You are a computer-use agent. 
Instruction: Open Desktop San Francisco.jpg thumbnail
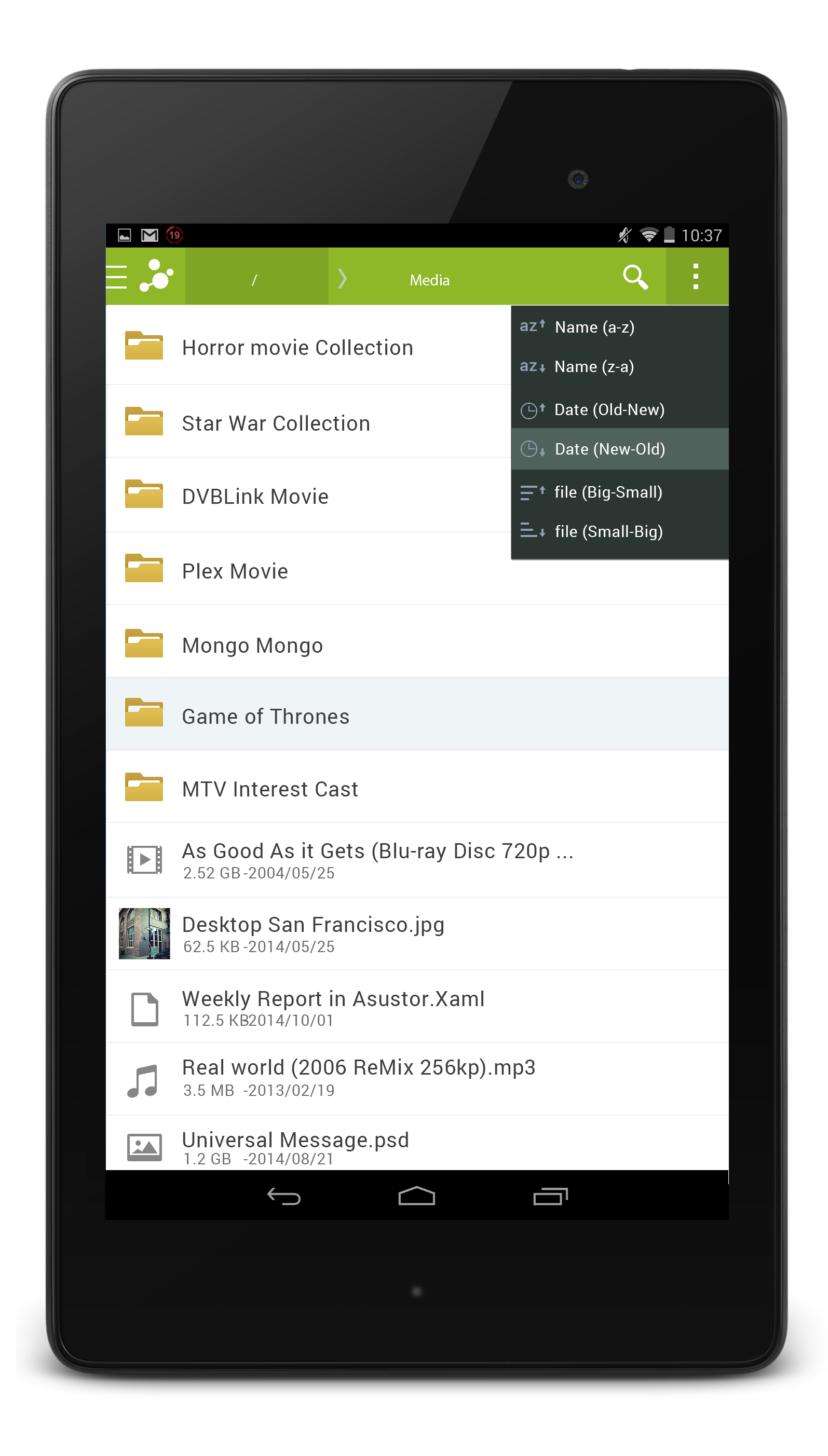(144, 933)
